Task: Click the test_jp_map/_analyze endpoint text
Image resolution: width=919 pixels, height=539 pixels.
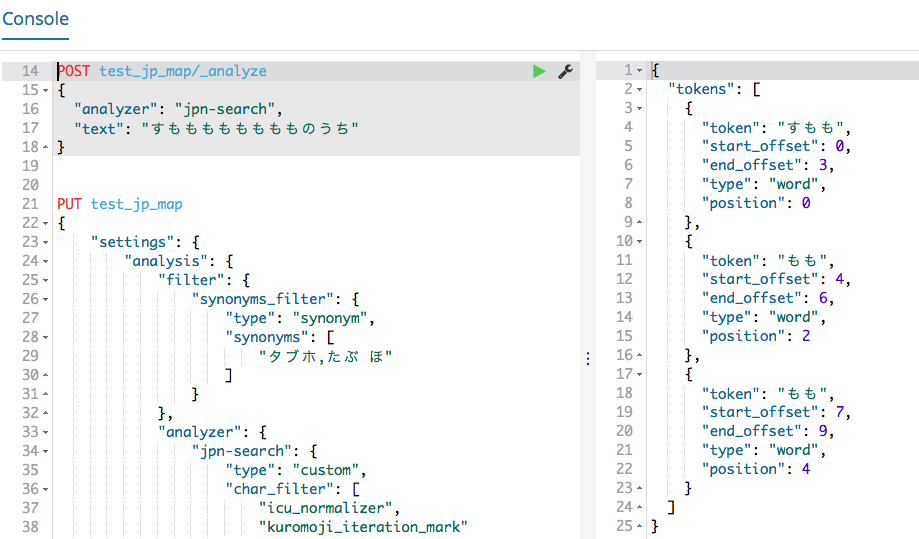Action: (x=183, y=71)
